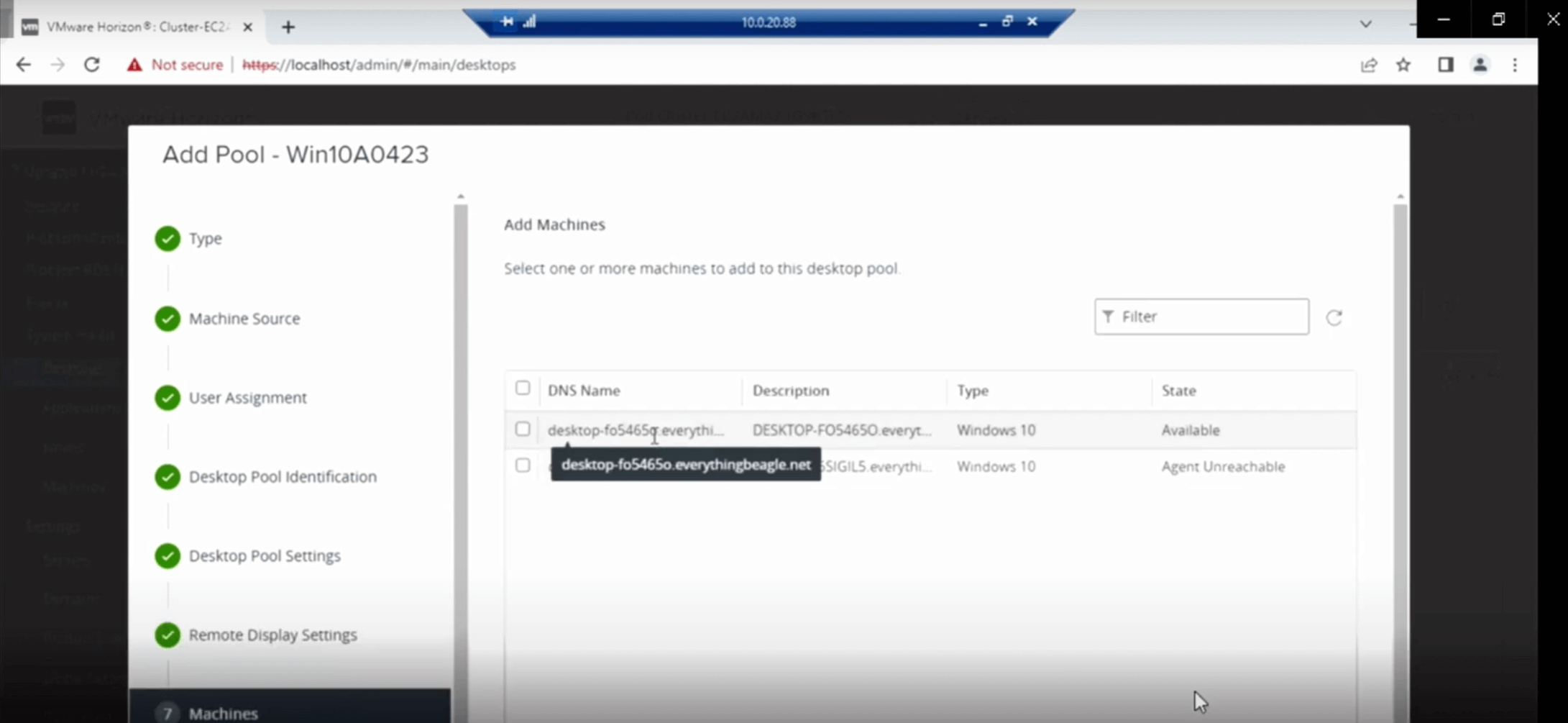Open the share icon in the address bar
Screen dimensions: 1568x723
pyautogui.click(x=1369, y=65)
